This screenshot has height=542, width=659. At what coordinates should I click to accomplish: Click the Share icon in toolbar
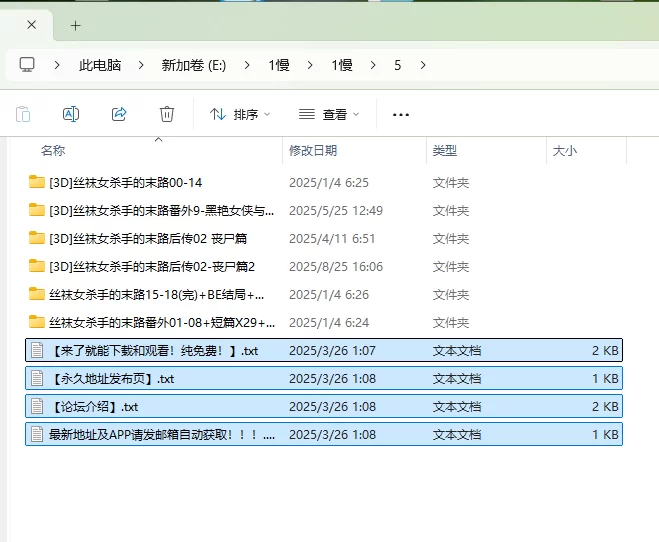coord(119,114)
